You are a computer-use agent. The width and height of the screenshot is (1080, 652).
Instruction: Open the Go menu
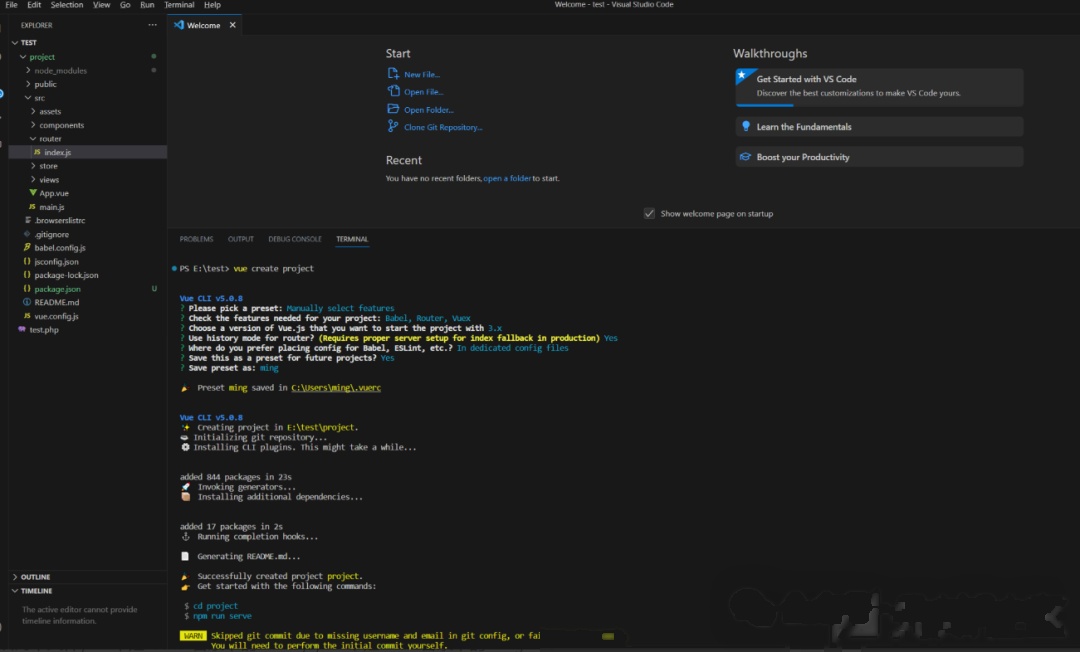click(x=125, y=5)
